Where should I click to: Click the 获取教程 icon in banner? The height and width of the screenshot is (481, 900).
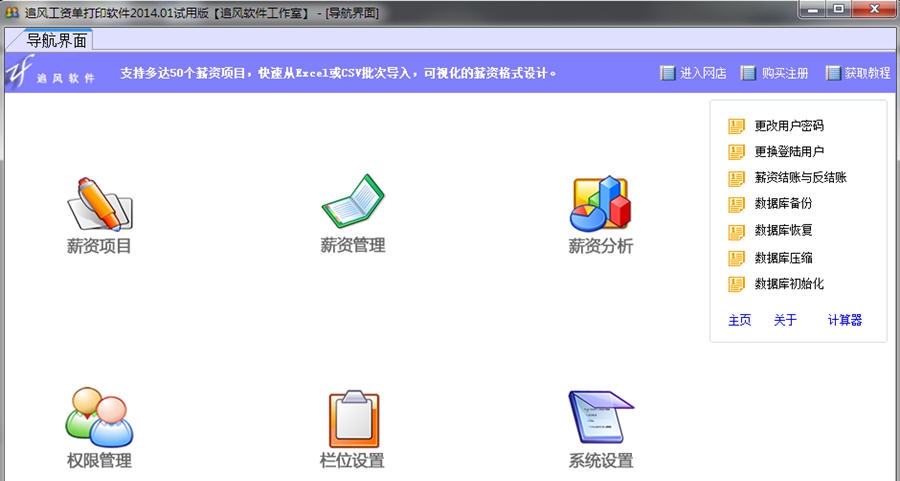pos(833,73)
